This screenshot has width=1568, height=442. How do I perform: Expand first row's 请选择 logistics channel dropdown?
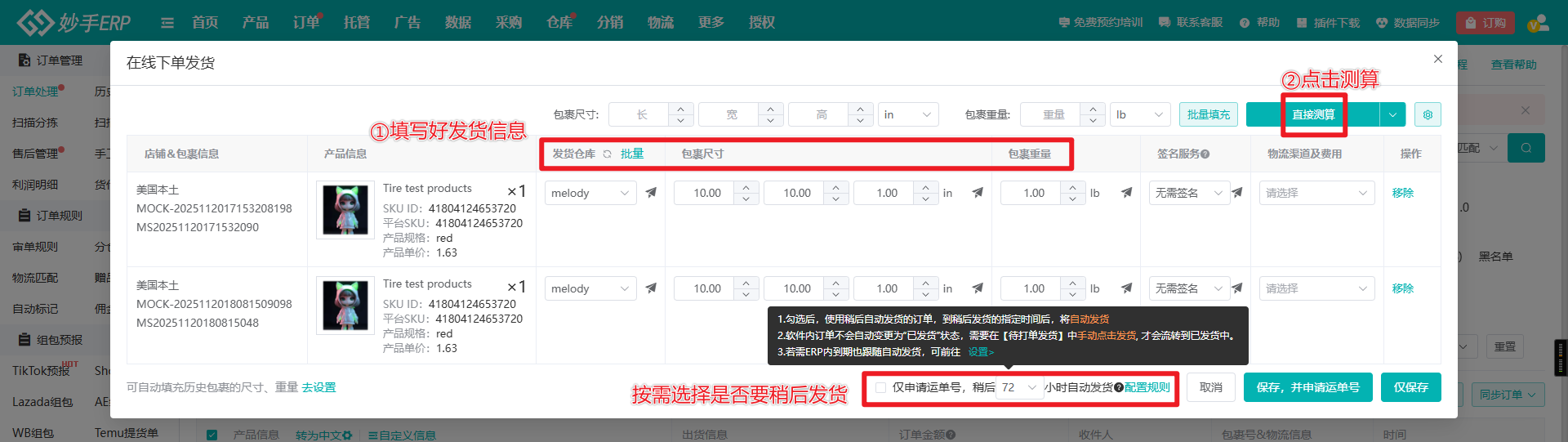[x=1316, y=193]
